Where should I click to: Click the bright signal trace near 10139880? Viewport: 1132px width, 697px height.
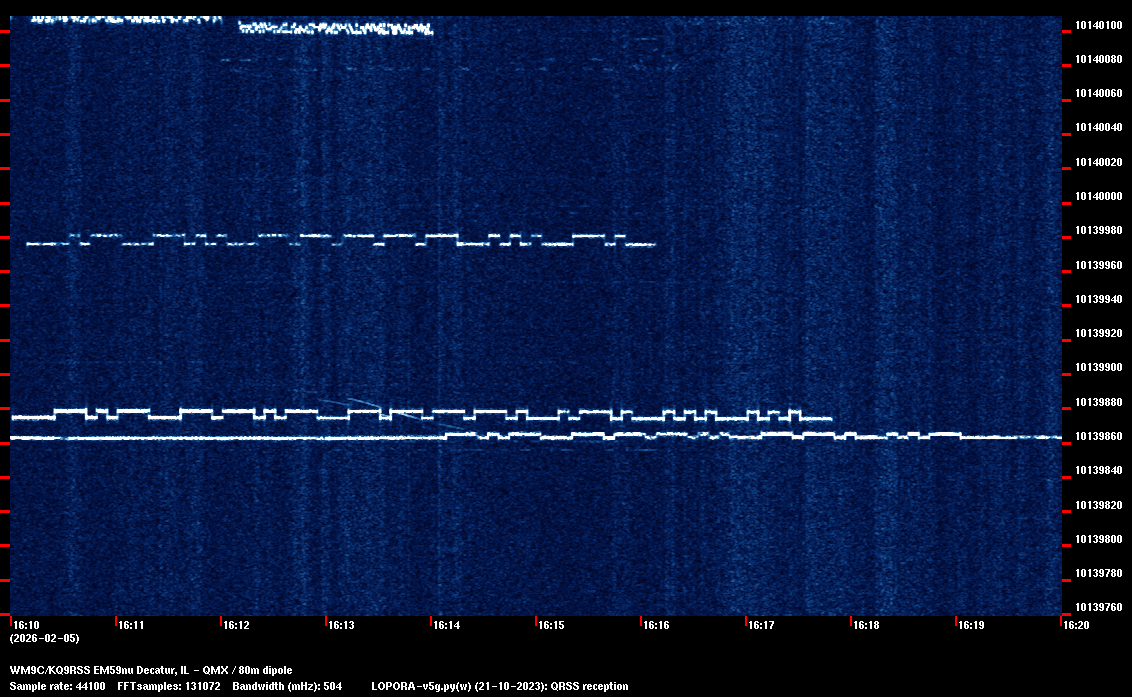[420, 414]
